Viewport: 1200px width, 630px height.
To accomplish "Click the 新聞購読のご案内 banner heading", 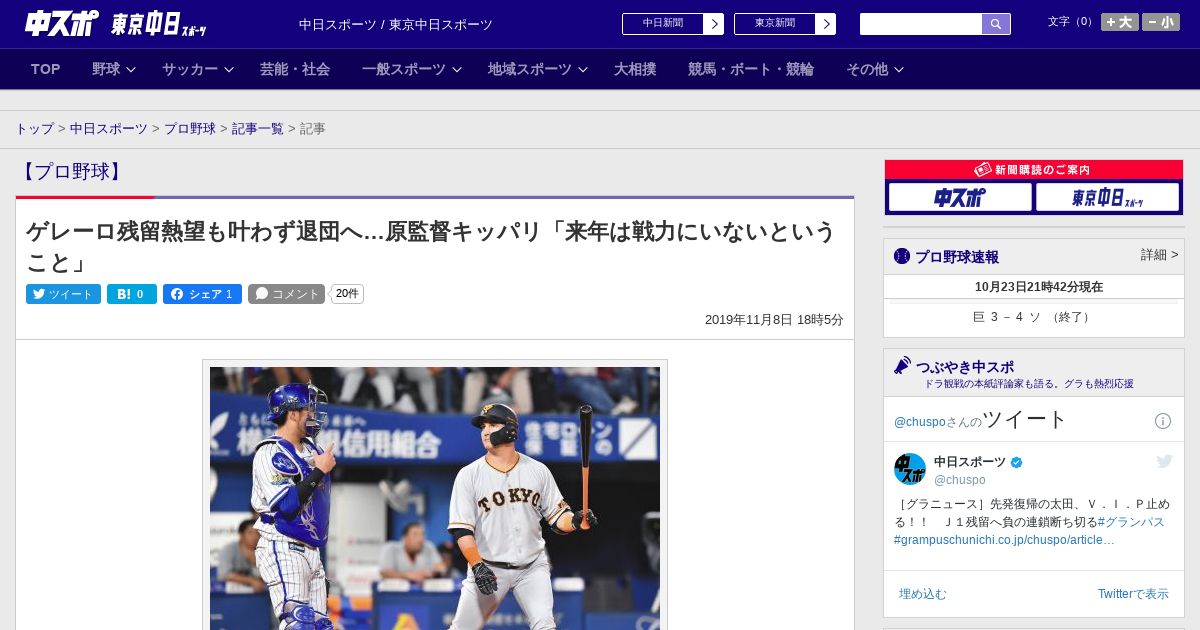I will [x=1033, y=170].
